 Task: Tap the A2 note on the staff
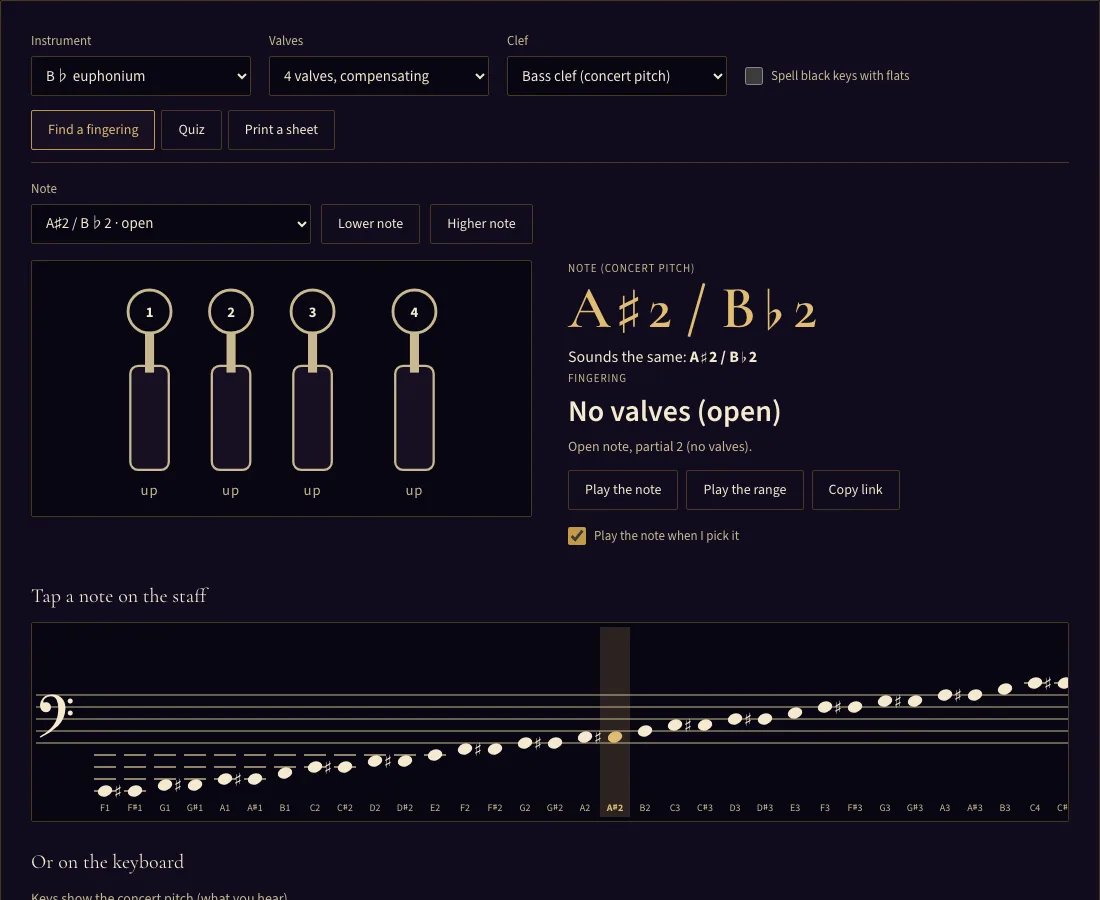[584, 737]
